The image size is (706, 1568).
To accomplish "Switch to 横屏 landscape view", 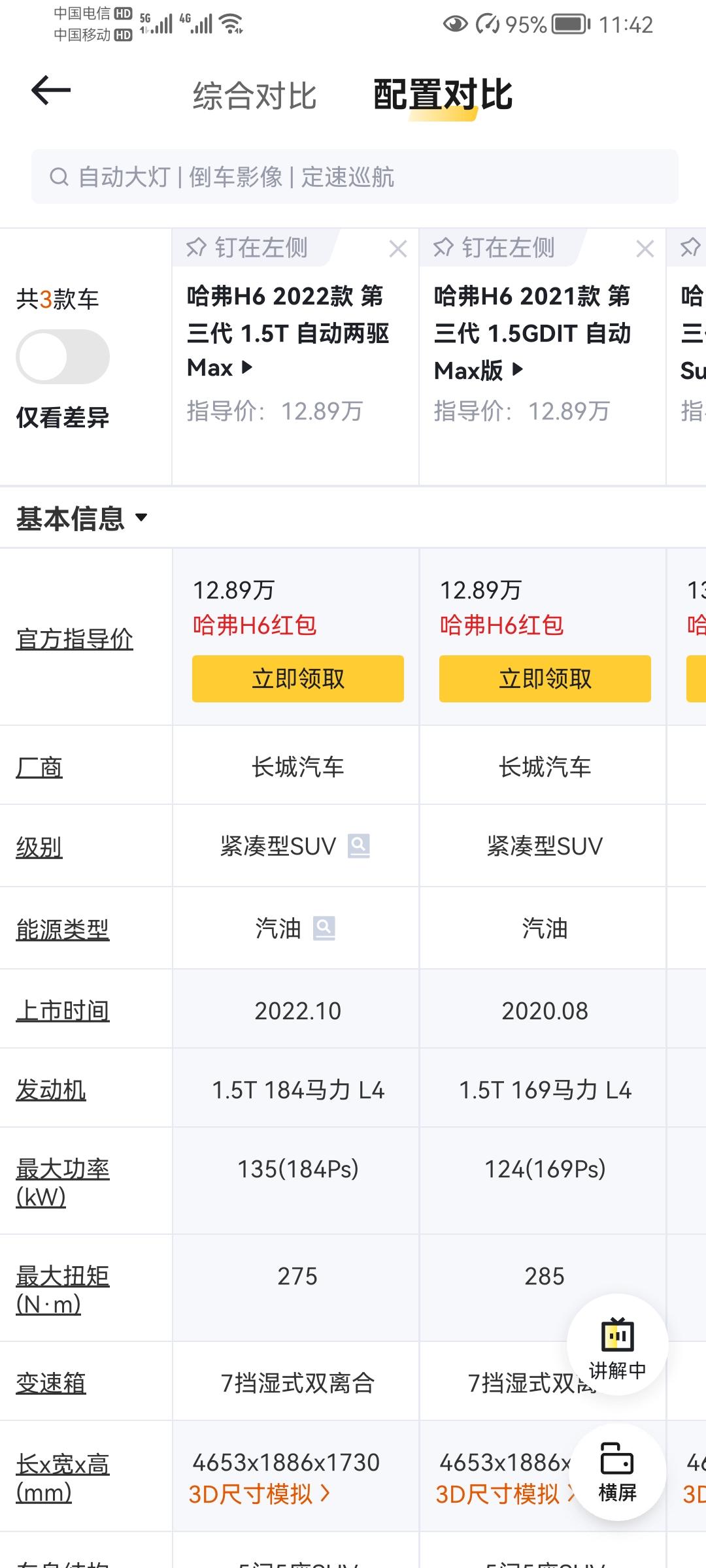I will point(618,1473).
